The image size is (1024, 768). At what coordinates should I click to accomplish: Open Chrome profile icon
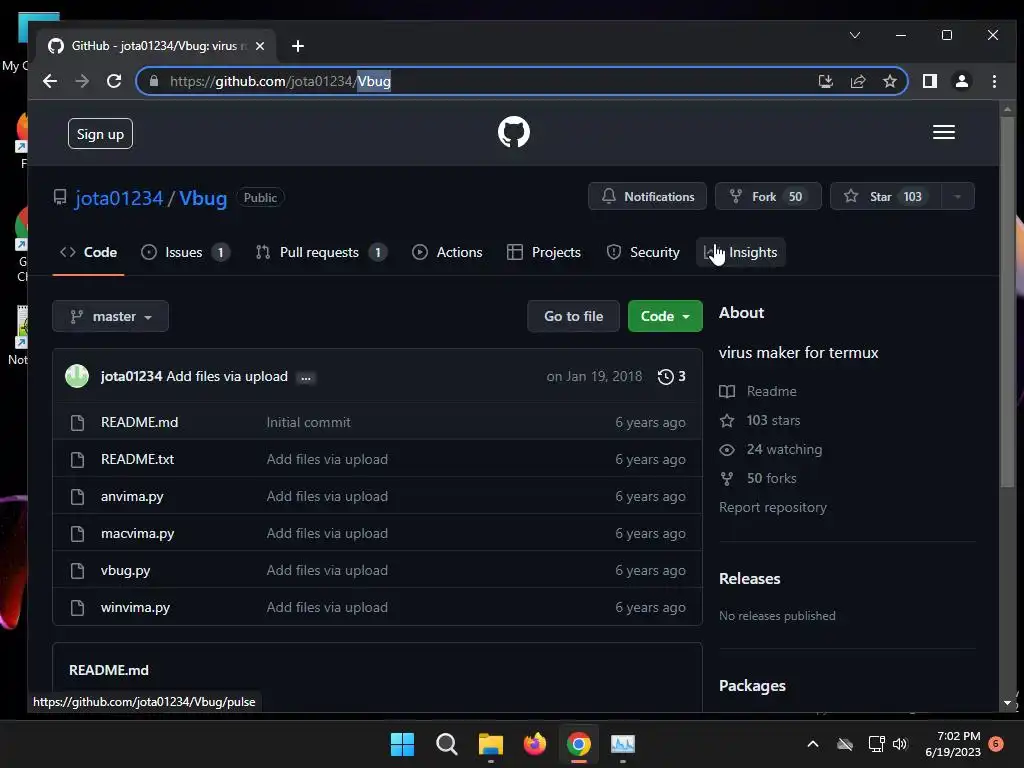click(x=961, y=81)
